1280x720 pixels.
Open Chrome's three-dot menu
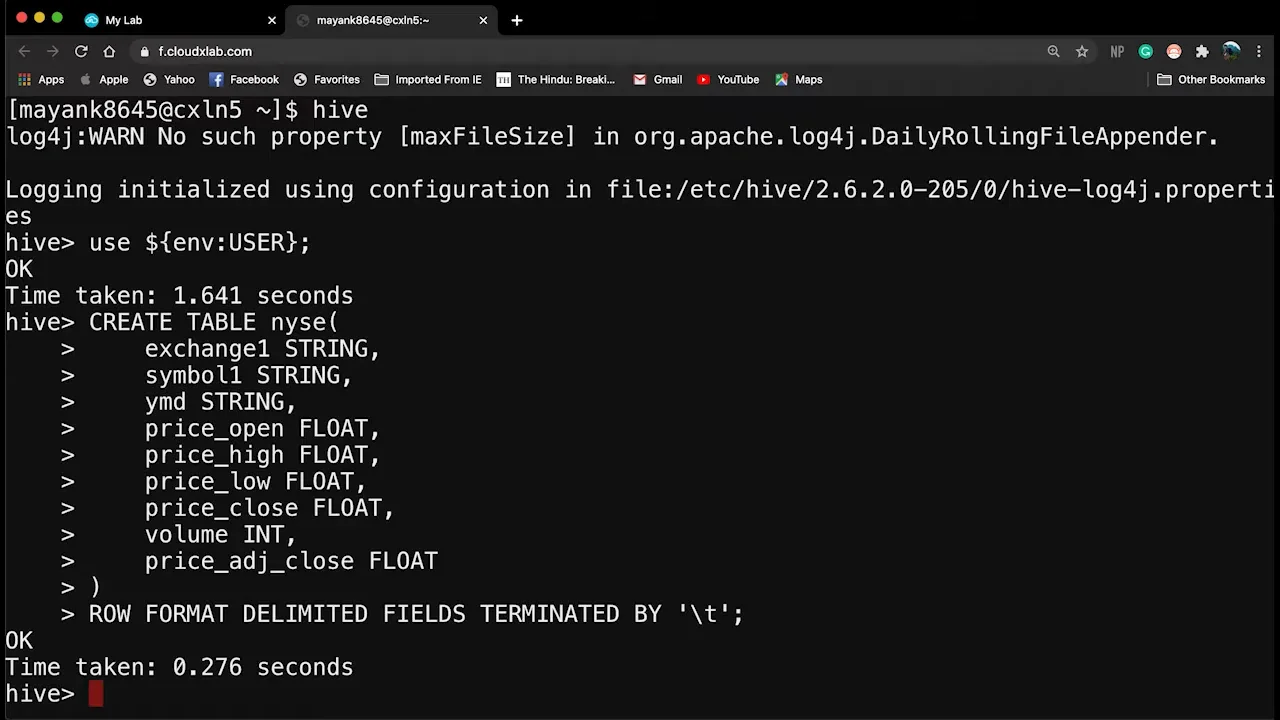click(1259, 51)
